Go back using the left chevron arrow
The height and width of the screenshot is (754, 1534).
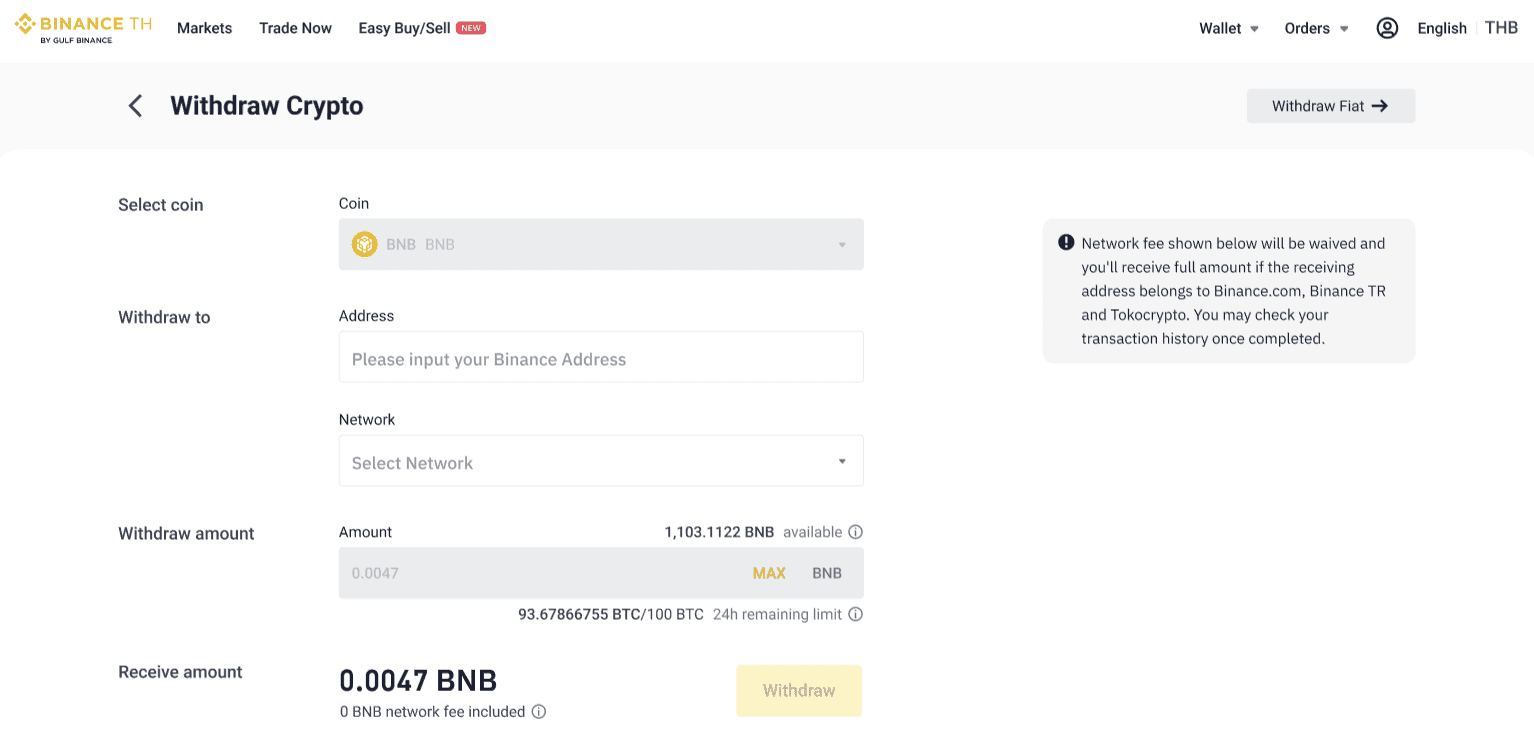pos(135,106)
